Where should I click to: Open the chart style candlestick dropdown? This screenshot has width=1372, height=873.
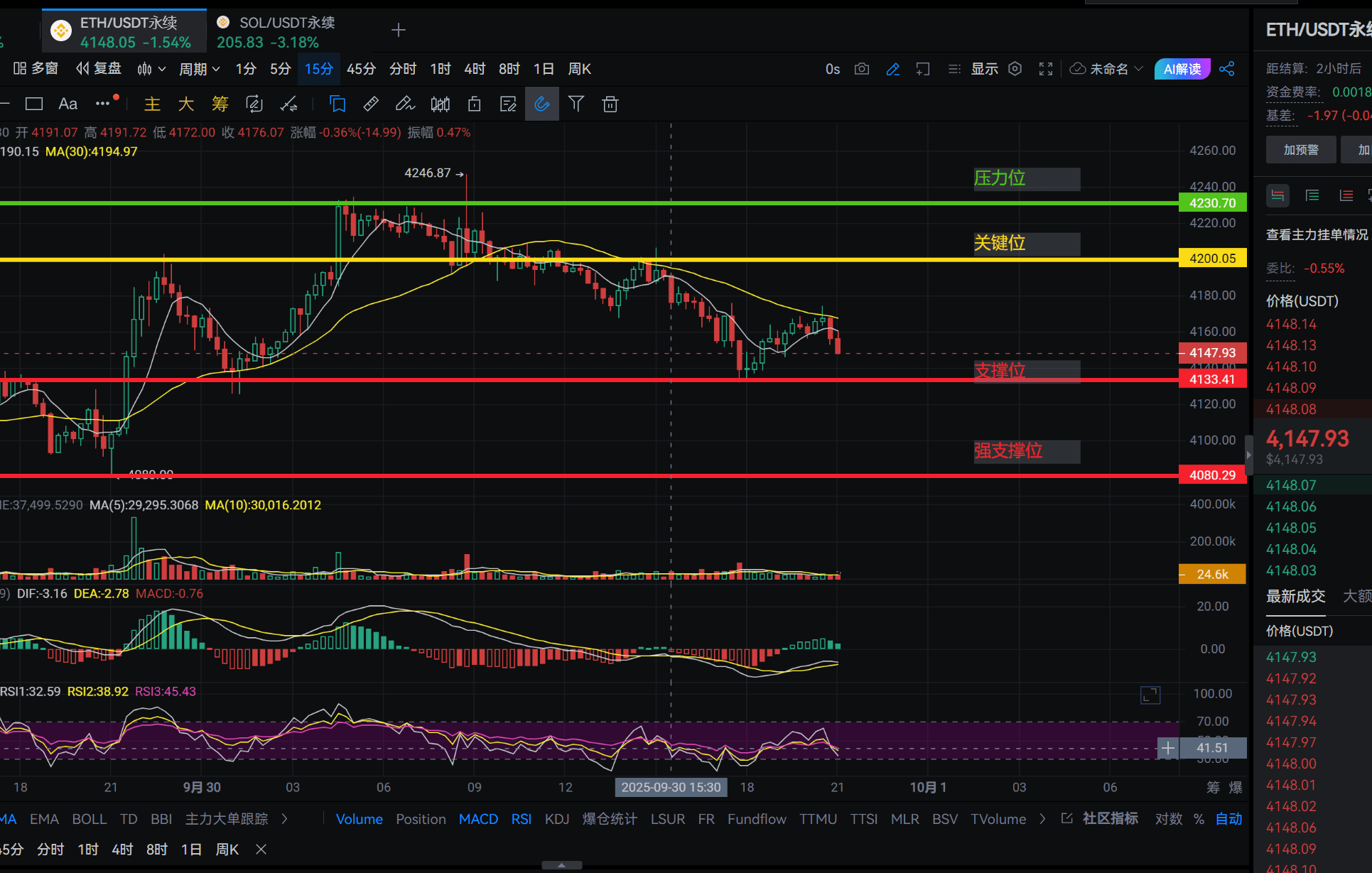tap(151, 69)
